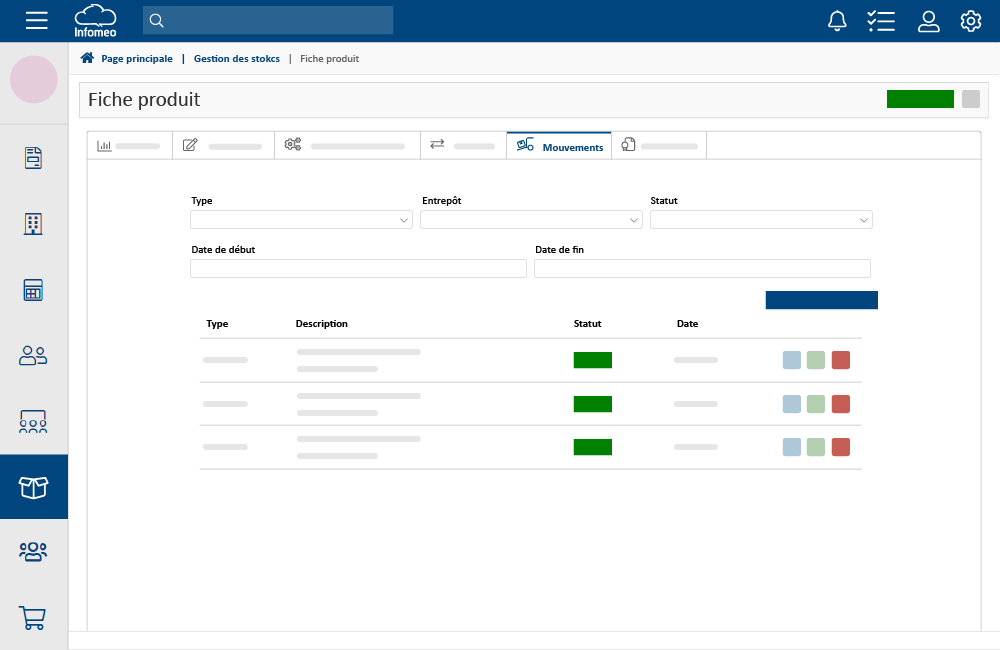Open the shopping cart sidebar icon
Screen dimensions: 1000x650
[x=34, y=617]
